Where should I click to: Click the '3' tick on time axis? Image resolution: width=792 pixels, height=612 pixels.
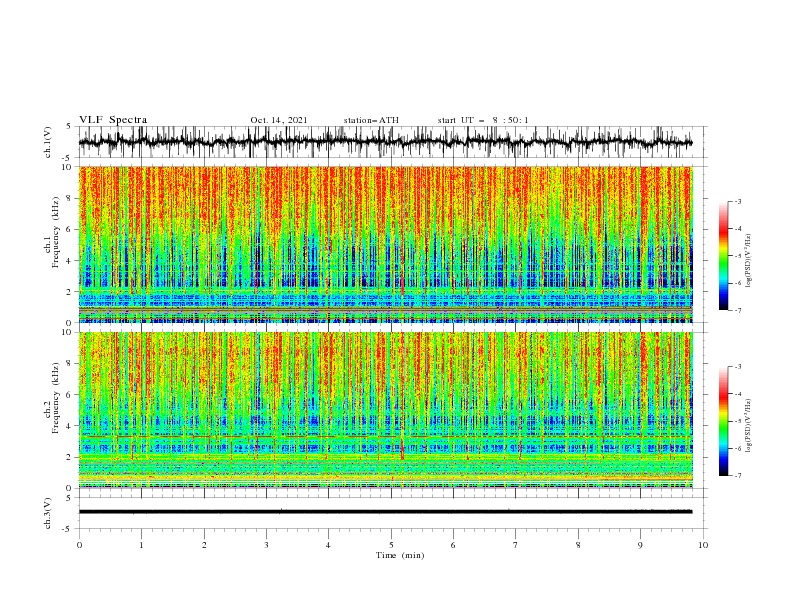[x=266, y=545]
